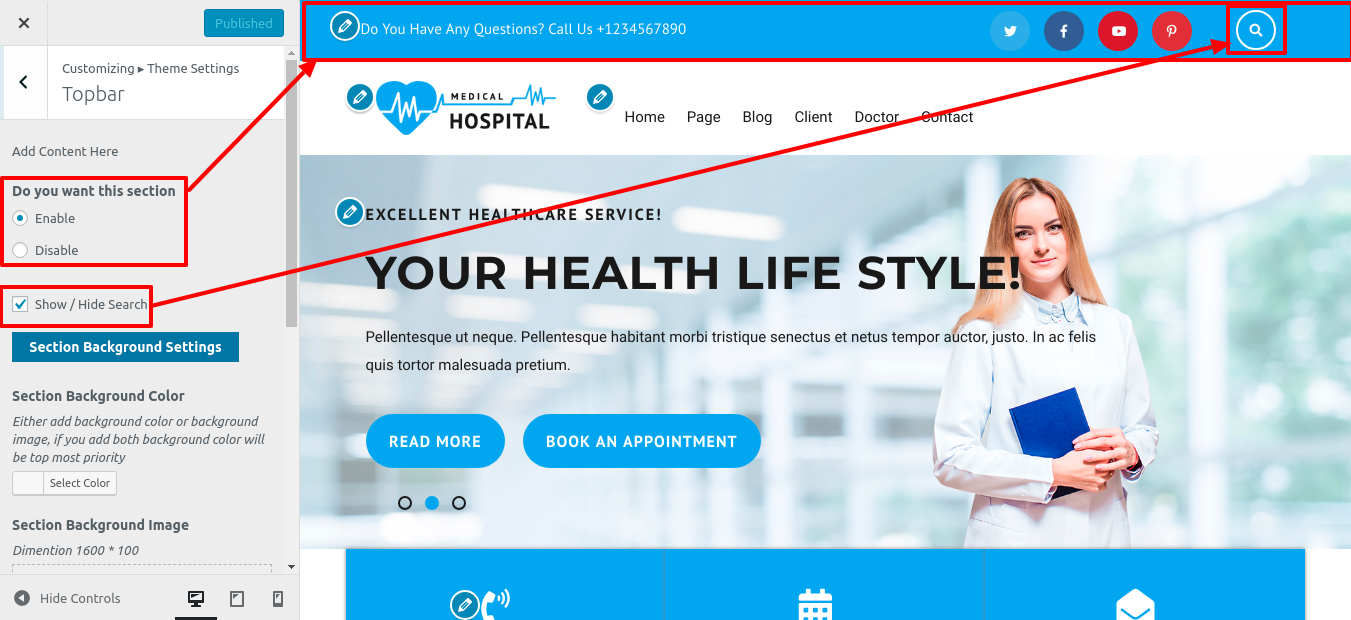Switch to mobile preview device icon
Viewport: 1351px width, 620px height.
pos(278,598)
